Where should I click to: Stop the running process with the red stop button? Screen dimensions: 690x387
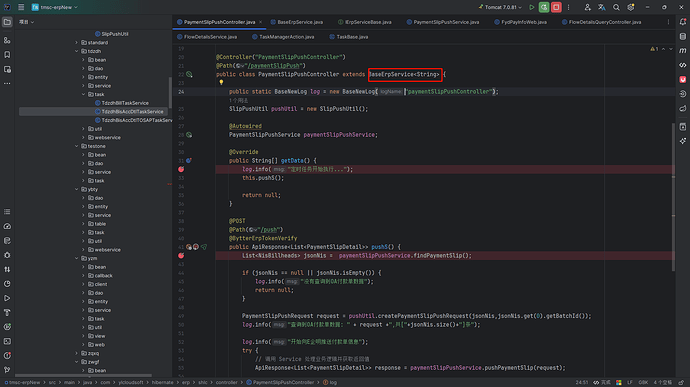[x=556, y=7]
